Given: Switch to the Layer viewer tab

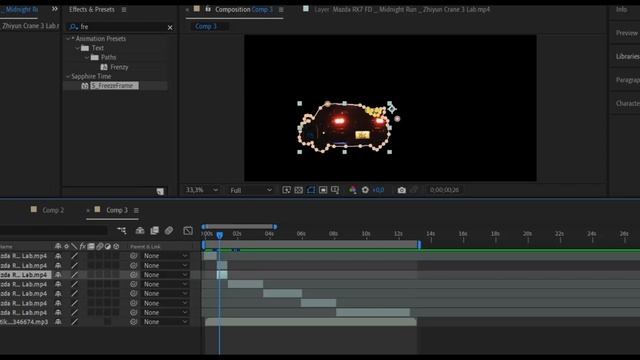Looking at the screenshot, I should tap(402, 9).
